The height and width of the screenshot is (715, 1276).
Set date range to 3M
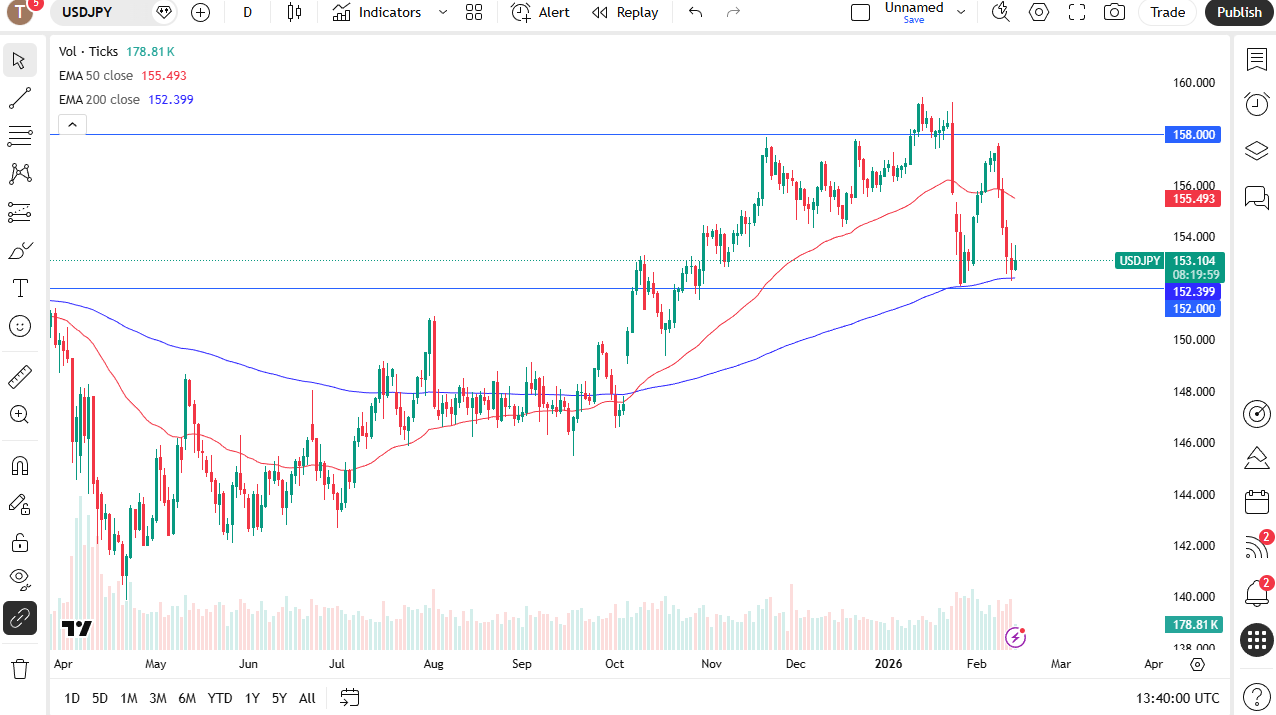[158, 698]
